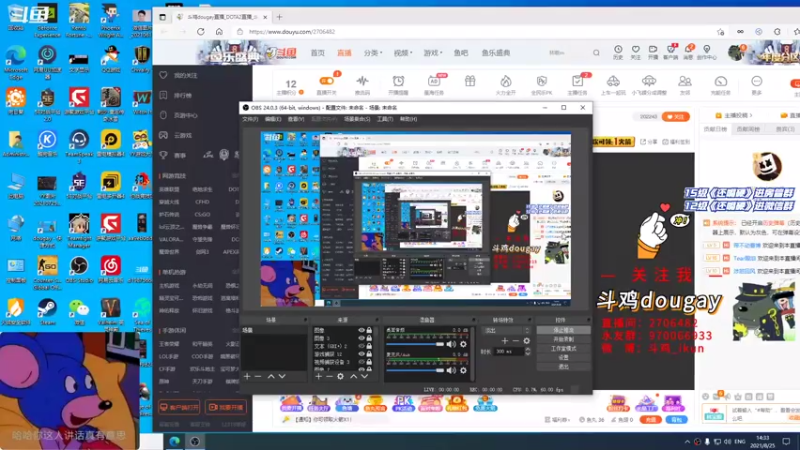Image resolution: width=800 pixels, height=450 pixels.
Task: Open 文件(F) menu in OBS
Action: point(250,119)
